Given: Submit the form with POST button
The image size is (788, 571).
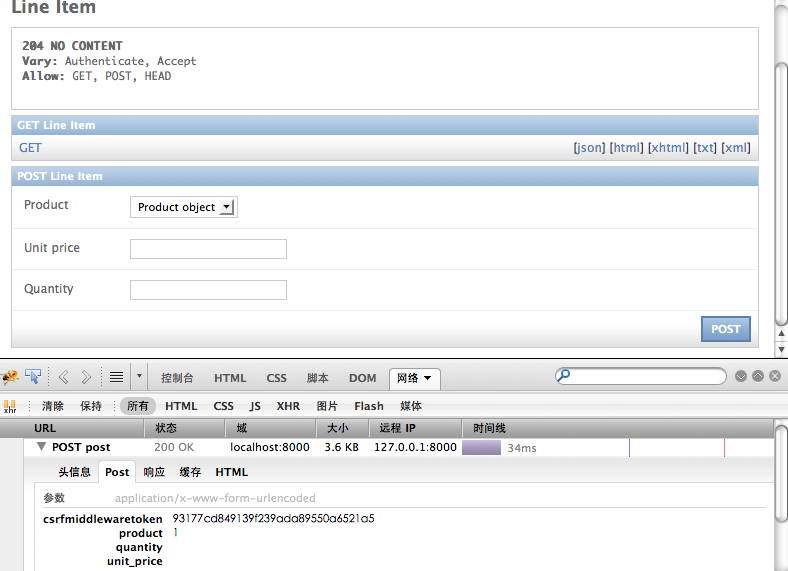Looking at the screenshot, I should click(x=726, y=329).
